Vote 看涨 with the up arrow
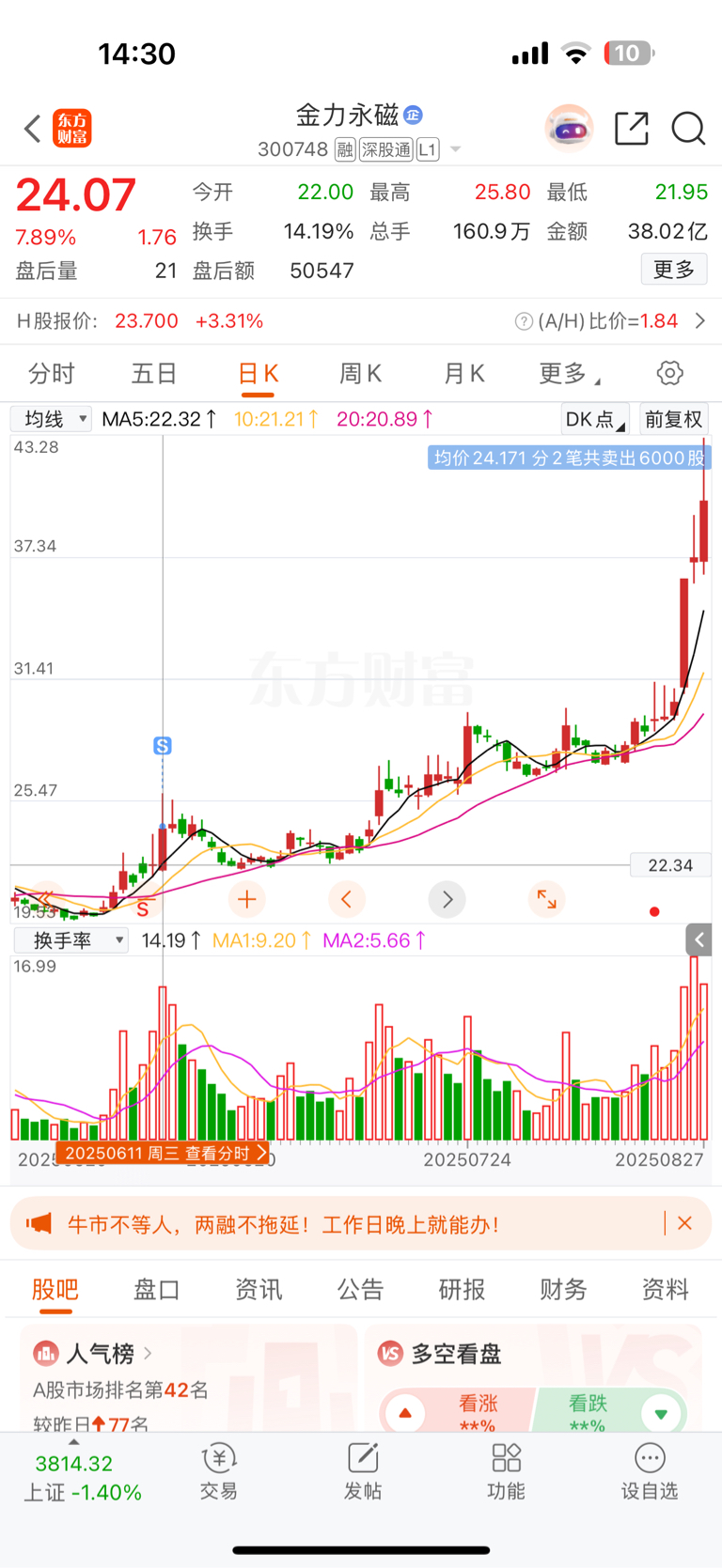 (x=405, y=1413)
